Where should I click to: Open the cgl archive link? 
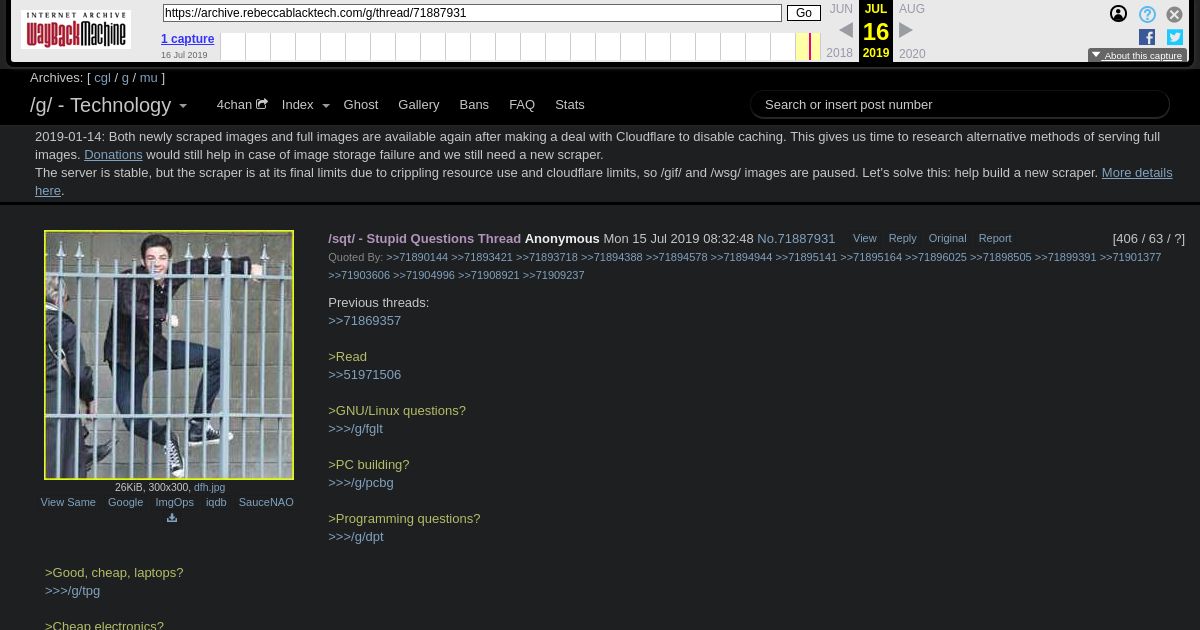click(x=102, y=77)
